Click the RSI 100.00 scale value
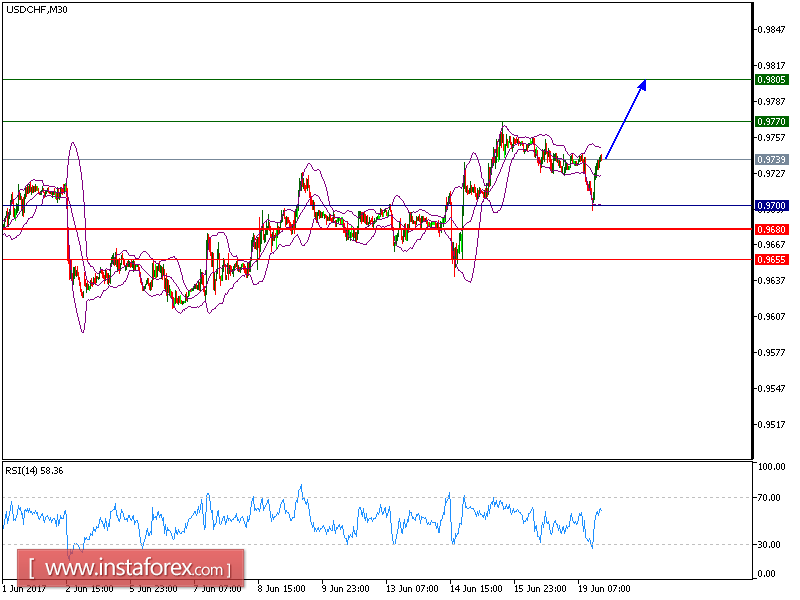The image size is (800, 600). tap(772, 466)
